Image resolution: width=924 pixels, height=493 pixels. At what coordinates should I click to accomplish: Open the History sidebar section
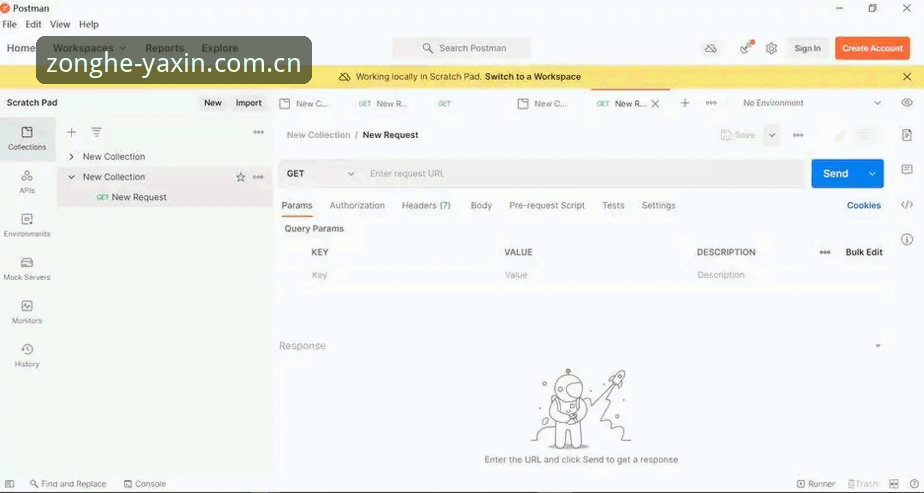click(27, 356)
